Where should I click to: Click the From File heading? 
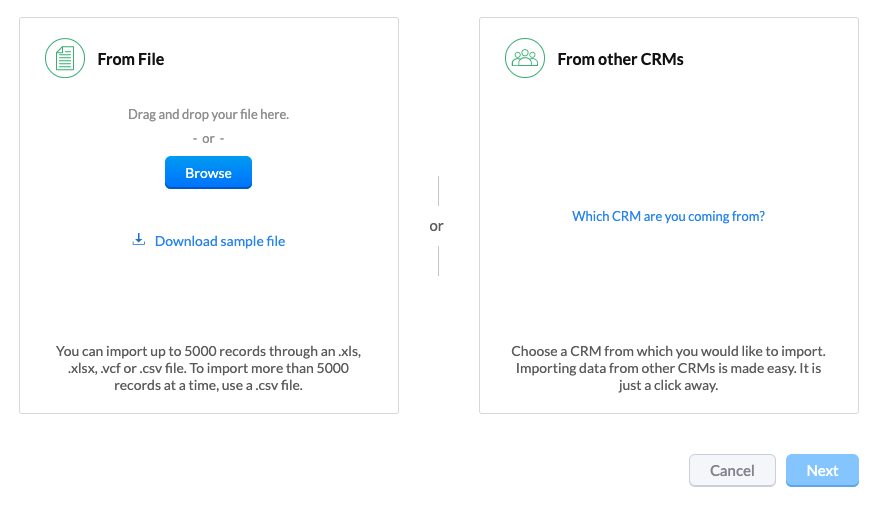(x=130, y=59)
